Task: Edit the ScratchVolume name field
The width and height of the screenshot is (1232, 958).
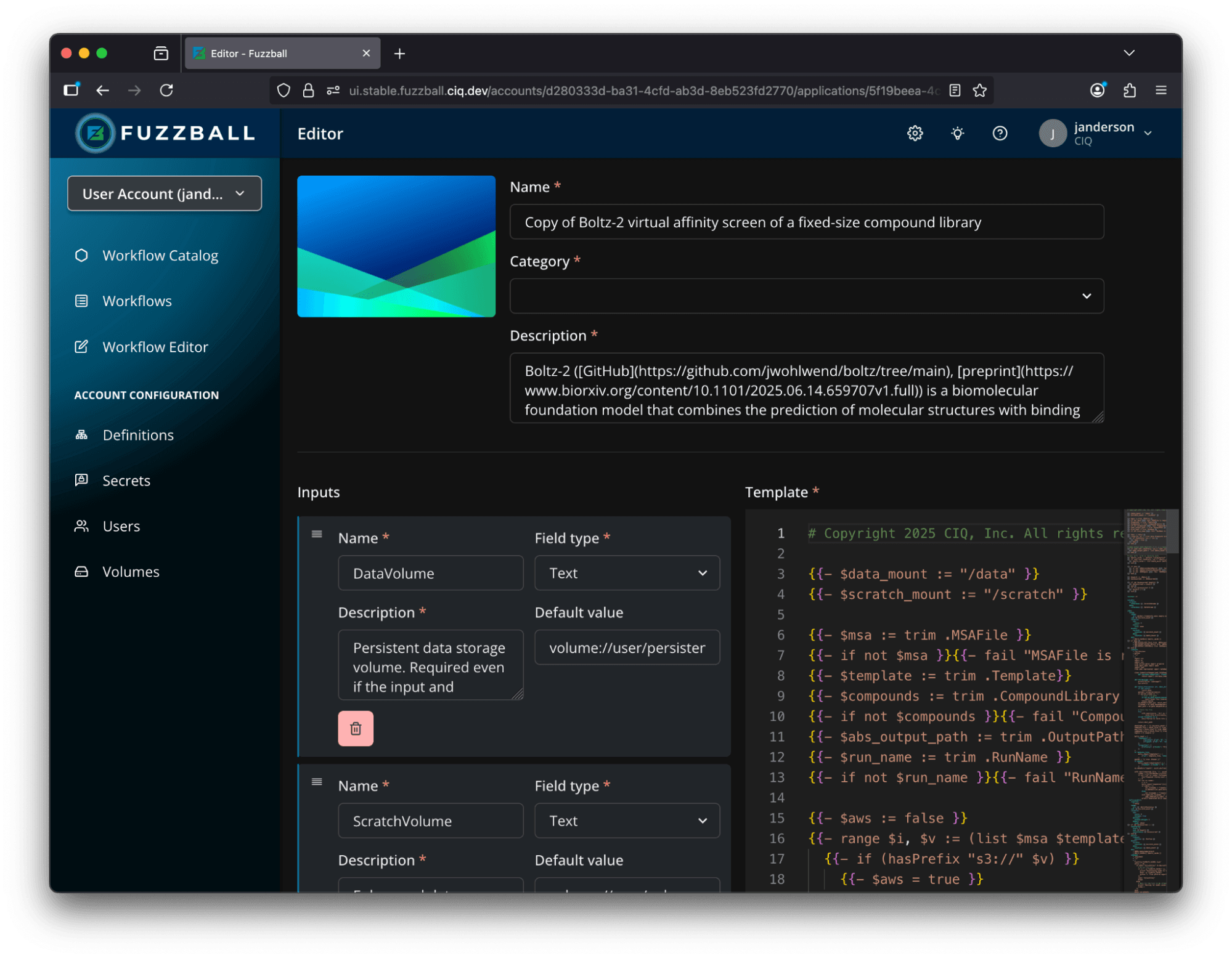Action: (430, 821)
